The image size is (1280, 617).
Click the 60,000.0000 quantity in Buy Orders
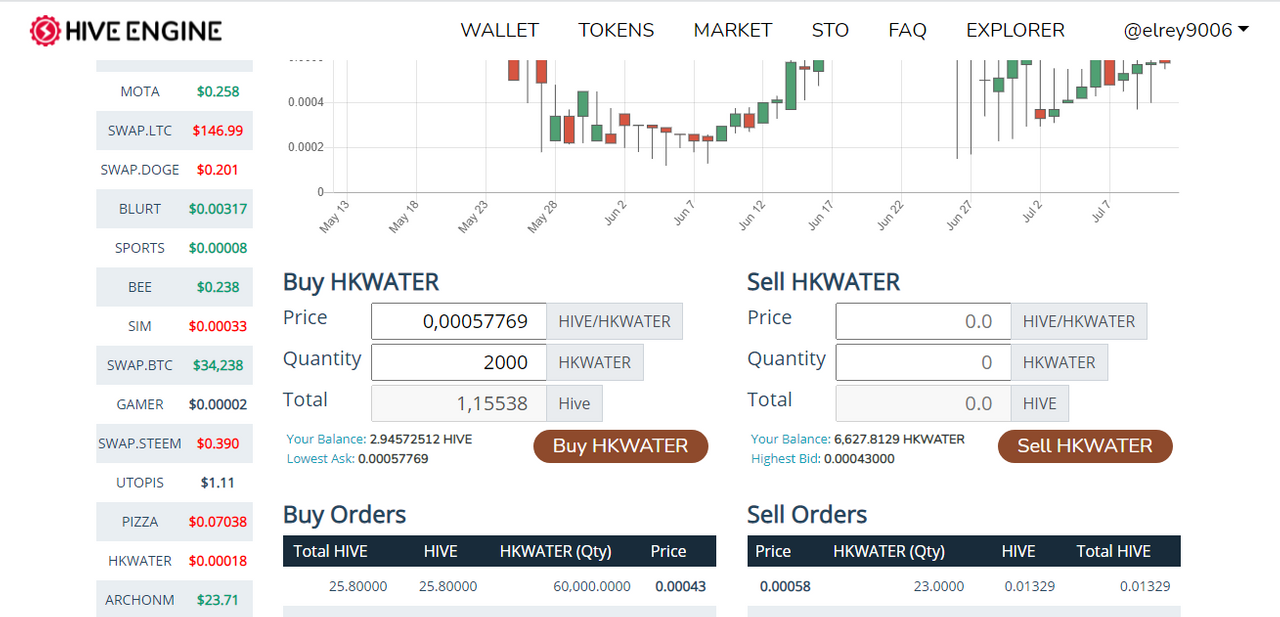tap(592, 586)
